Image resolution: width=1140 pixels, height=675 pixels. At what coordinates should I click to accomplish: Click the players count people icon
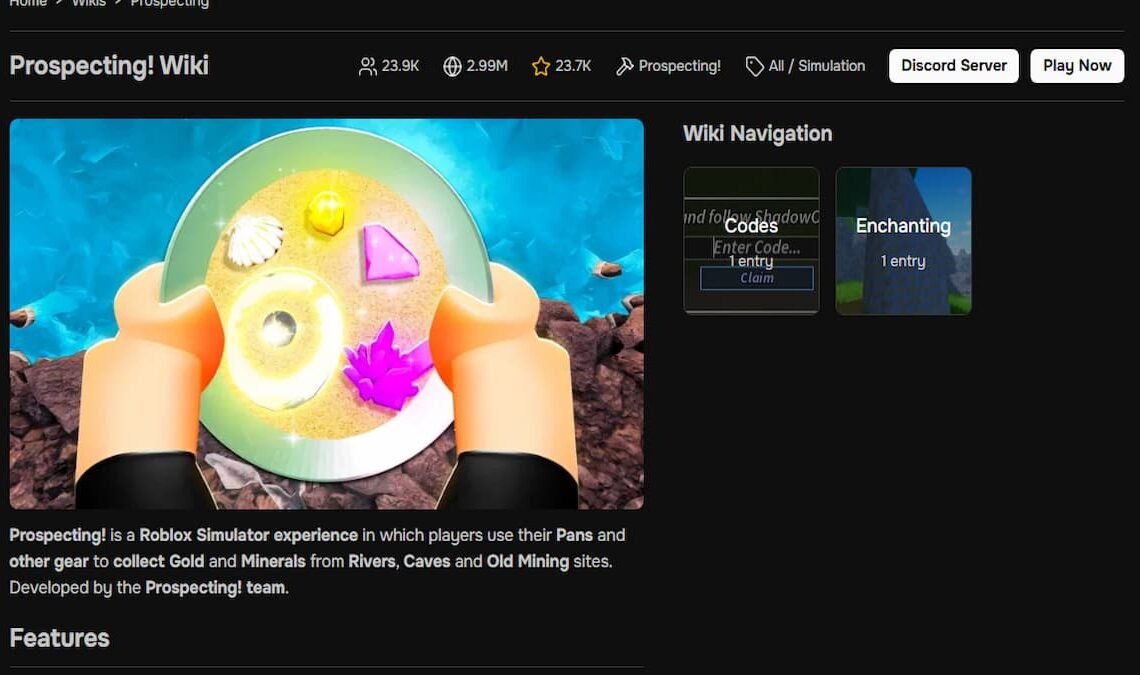(368, 66)
